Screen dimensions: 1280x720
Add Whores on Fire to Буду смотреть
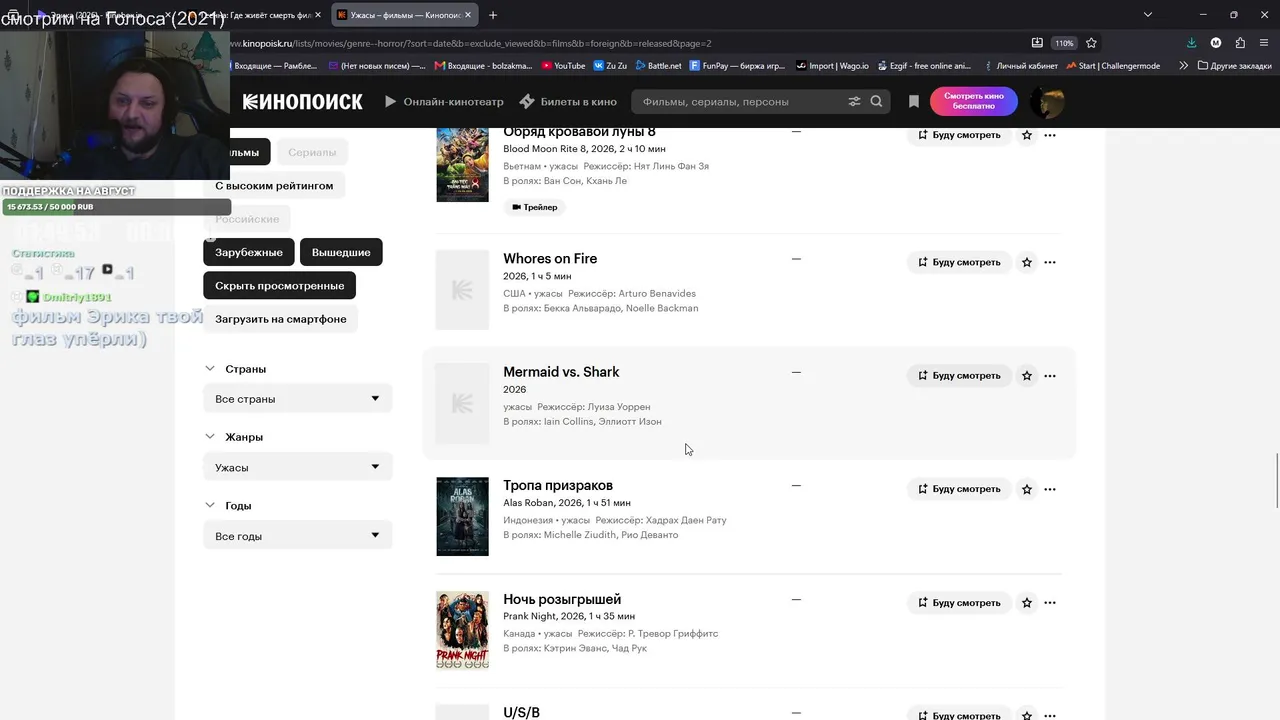pyautogui.click(x=959, y=262)
